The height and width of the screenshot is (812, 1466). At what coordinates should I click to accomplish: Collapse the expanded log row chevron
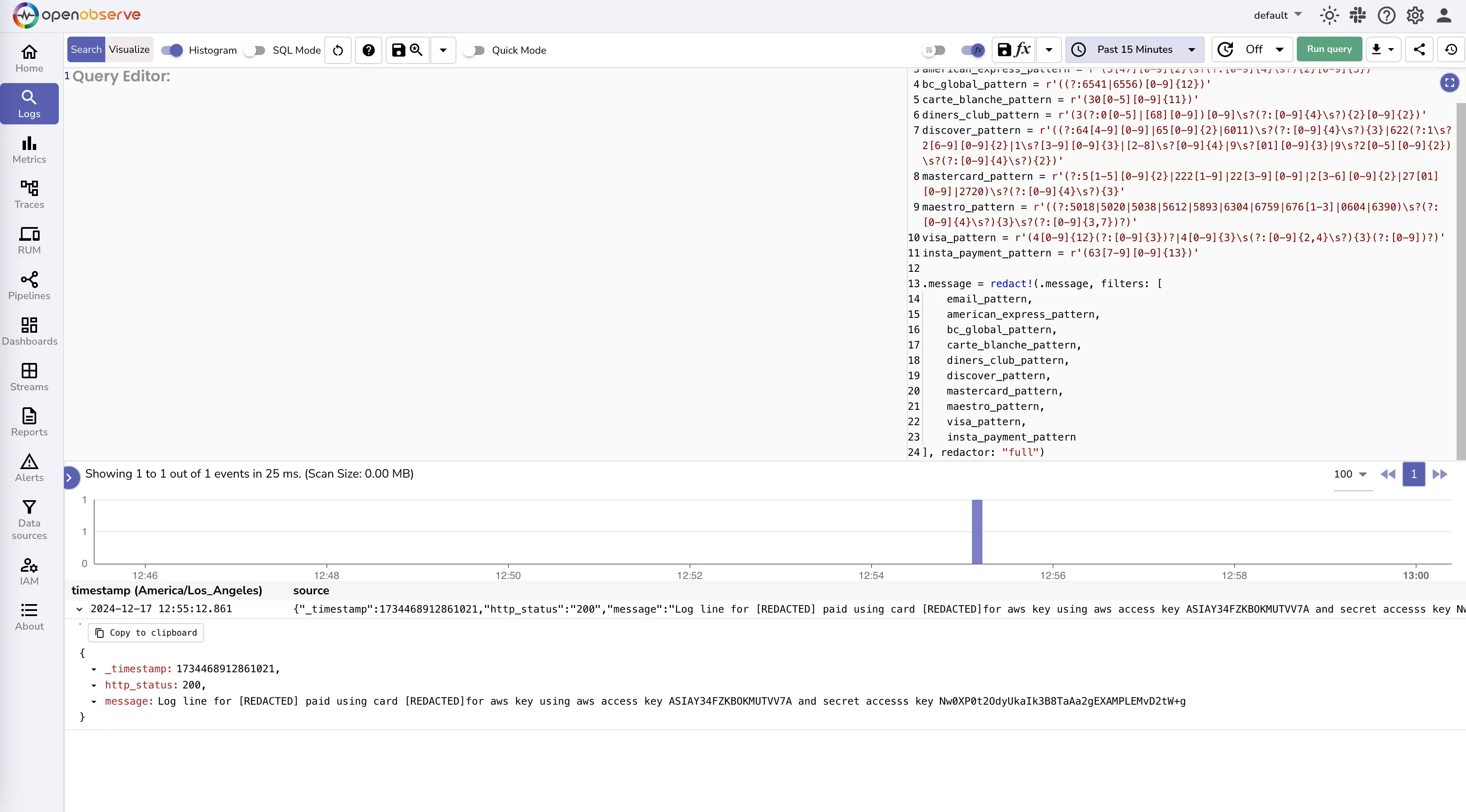click(x=80, y=609)
